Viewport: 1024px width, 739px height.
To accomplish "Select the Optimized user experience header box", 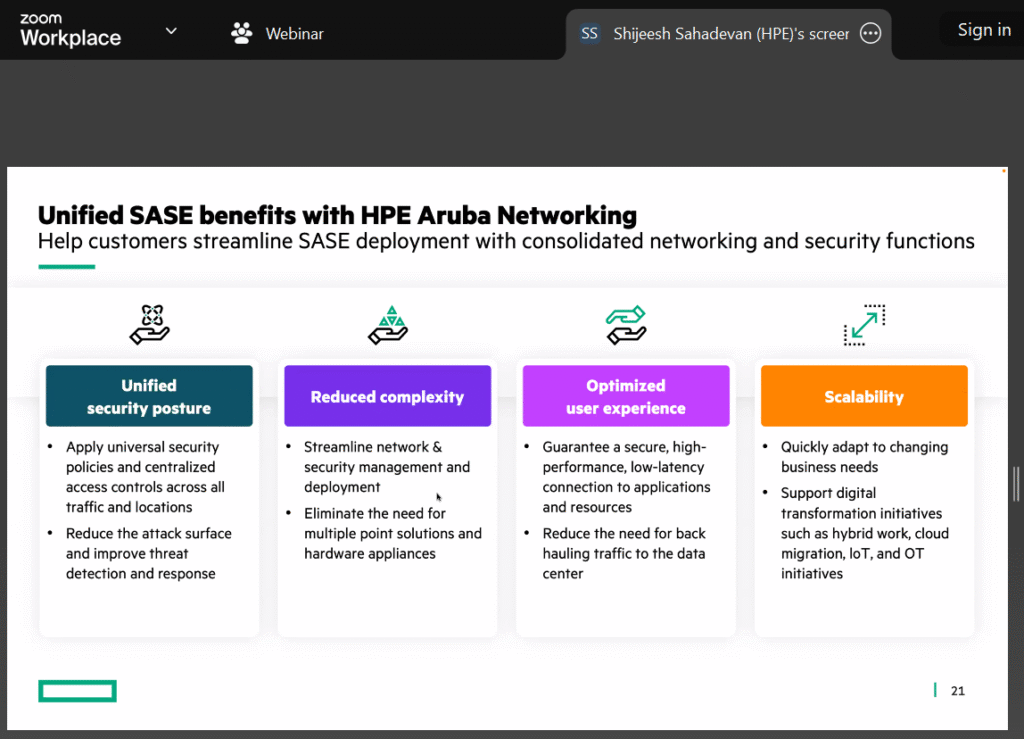I will click(626, 396).
